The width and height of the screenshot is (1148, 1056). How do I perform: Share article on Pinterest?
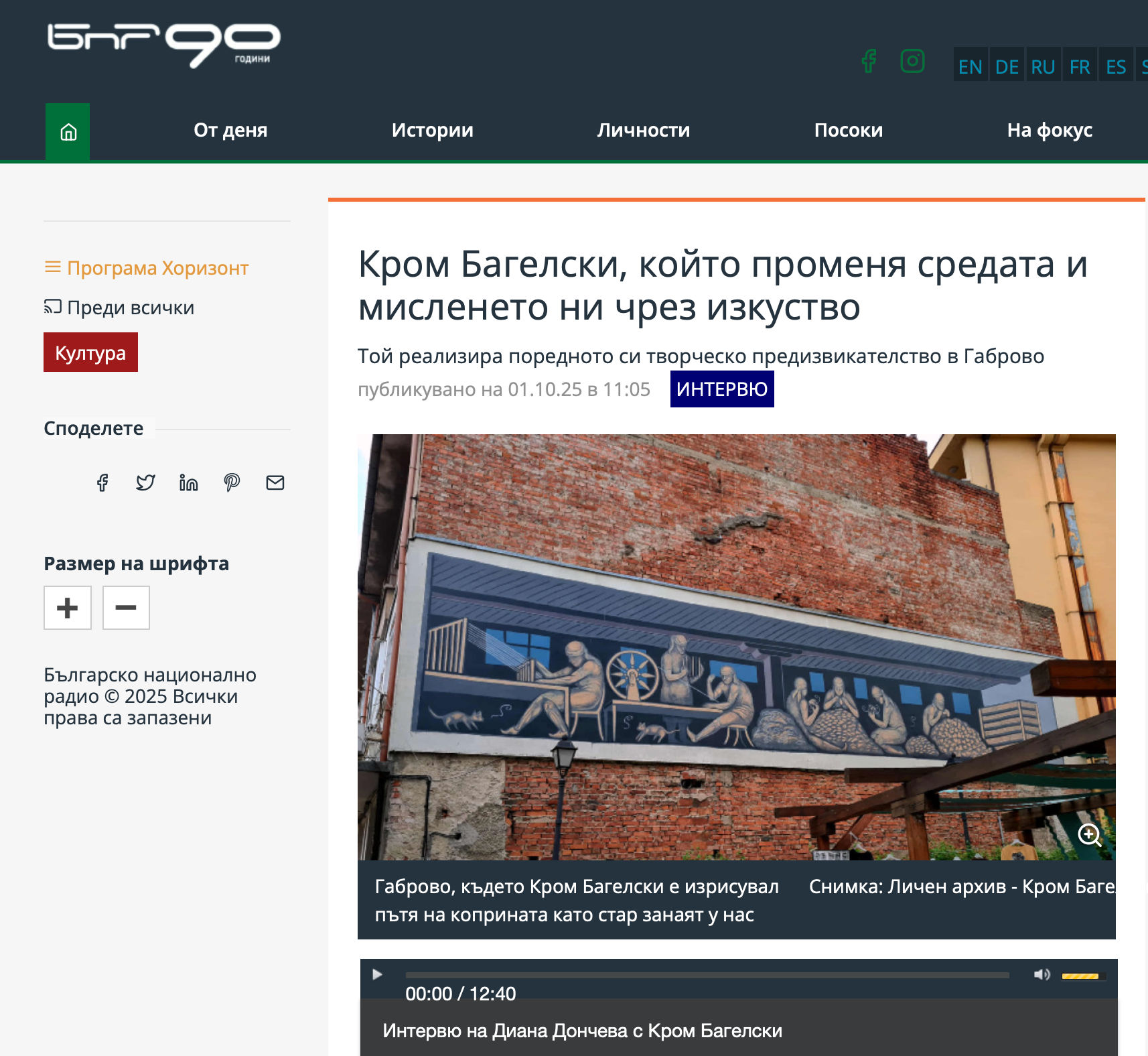click(x=232, y=482)
